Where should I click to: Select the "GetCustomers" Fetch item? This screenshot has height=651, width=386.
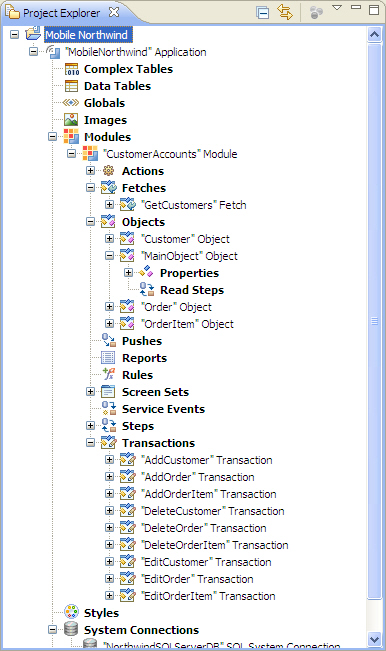click(194, 205)
